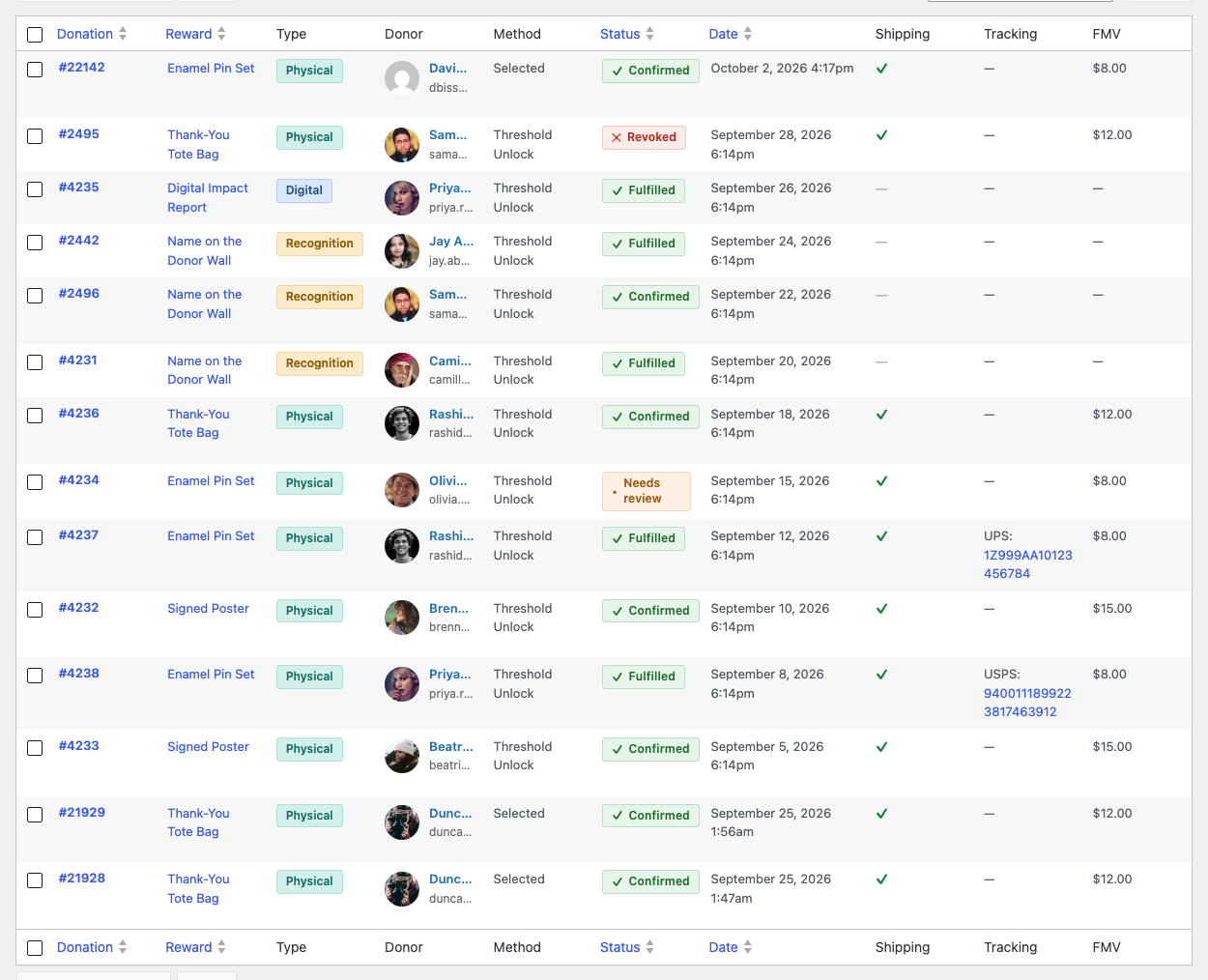Click Duncan's avatar in #21929 row
The image size is (1208, 980).
(402, 822)
